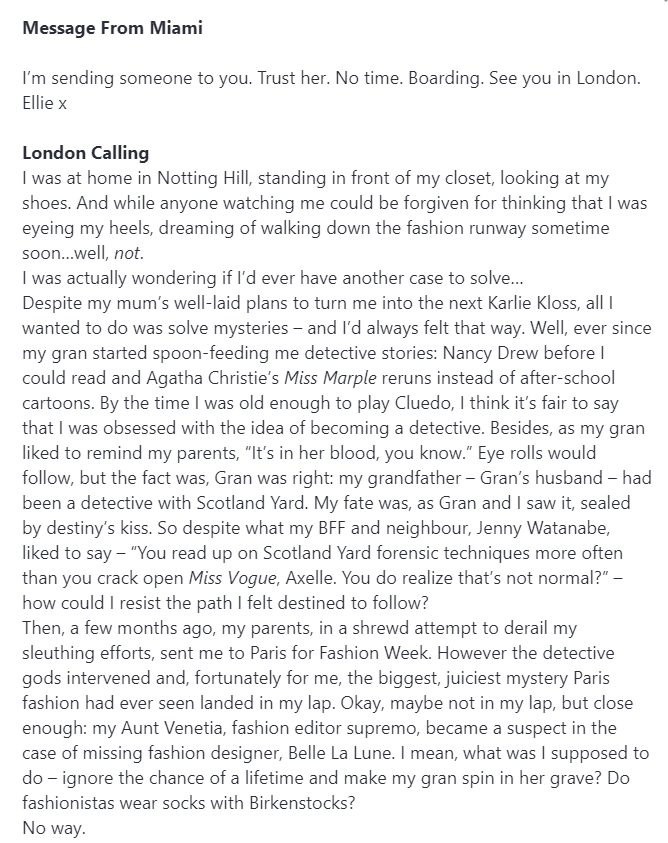Click the phrase "Trust her"
Screen dimensions: 668x843
[259, 78]
